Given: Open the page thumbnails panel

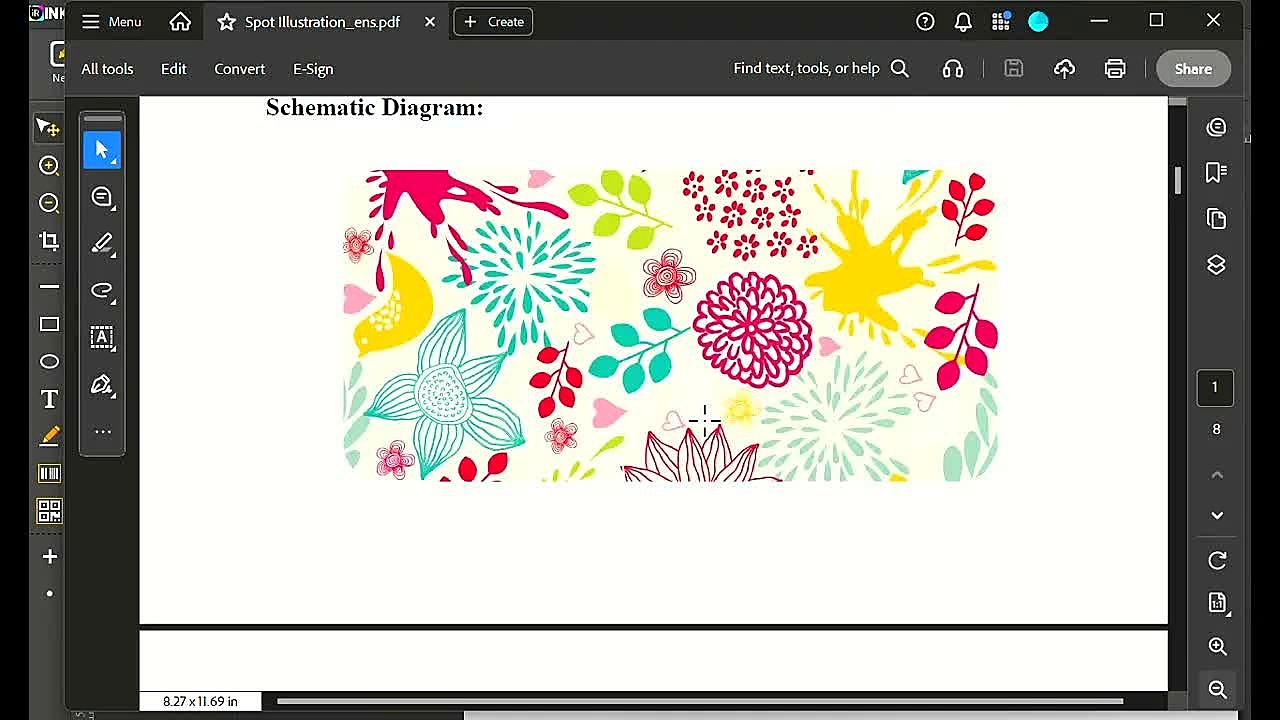Looking at the screenshot, I should pos(1216,219).
